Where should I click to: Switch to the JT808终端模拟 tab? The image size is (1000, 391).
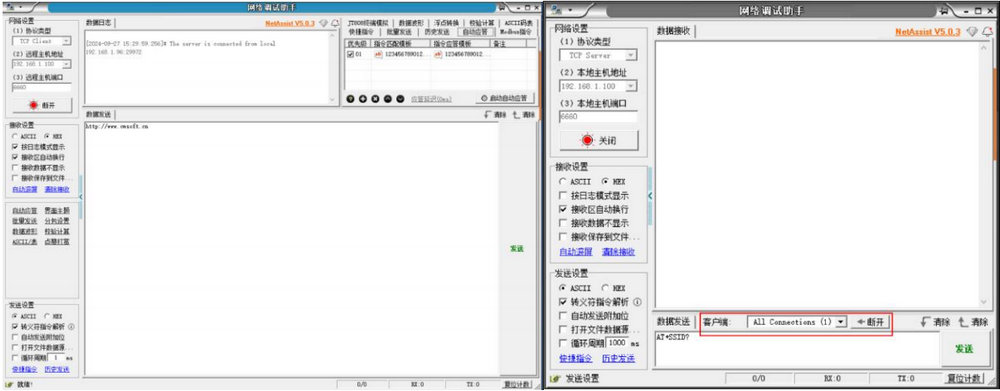click(x=368, y=23)
